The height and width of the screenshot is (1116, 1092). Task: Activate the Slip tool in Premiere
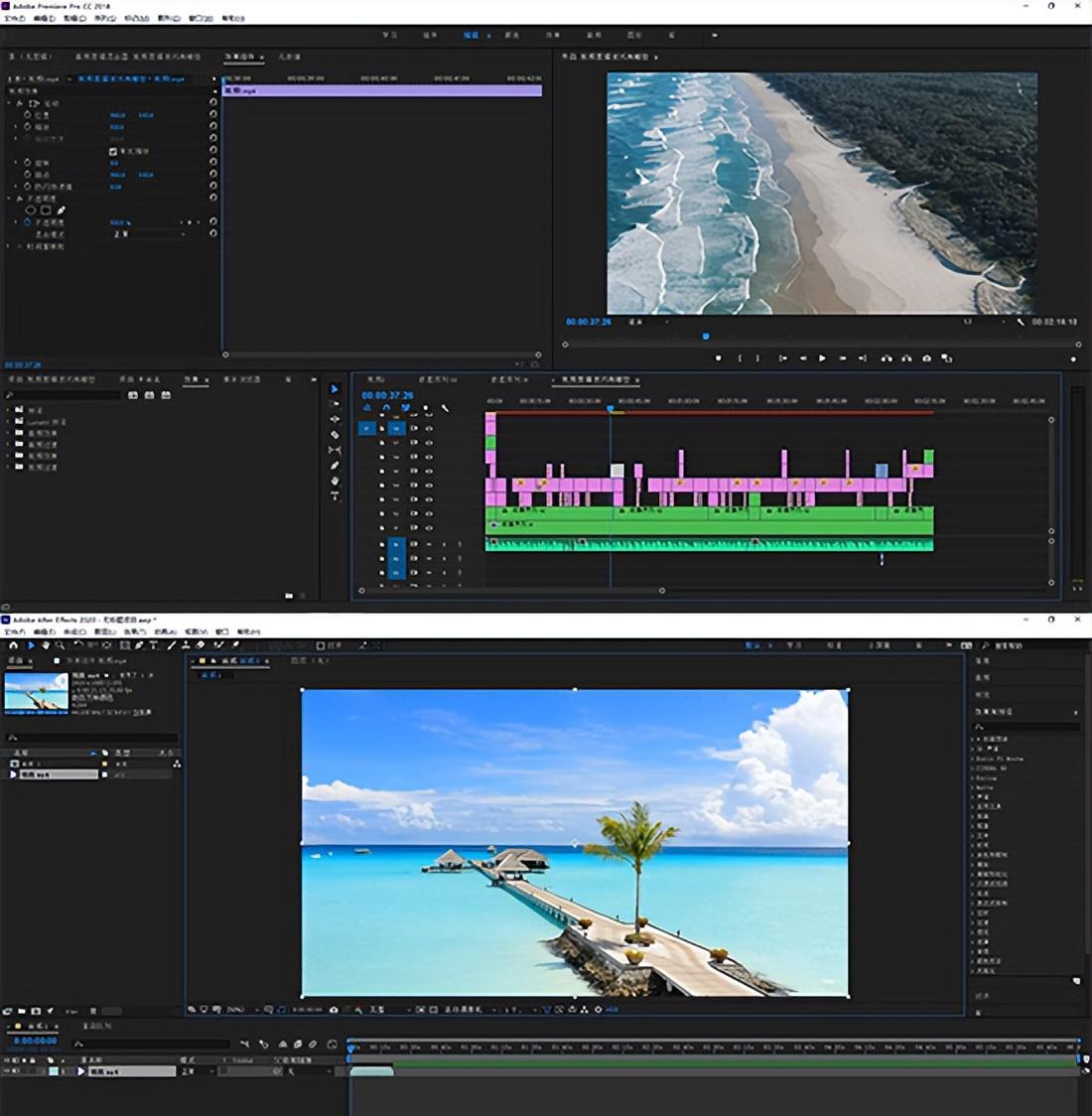[x=335, y=451]
